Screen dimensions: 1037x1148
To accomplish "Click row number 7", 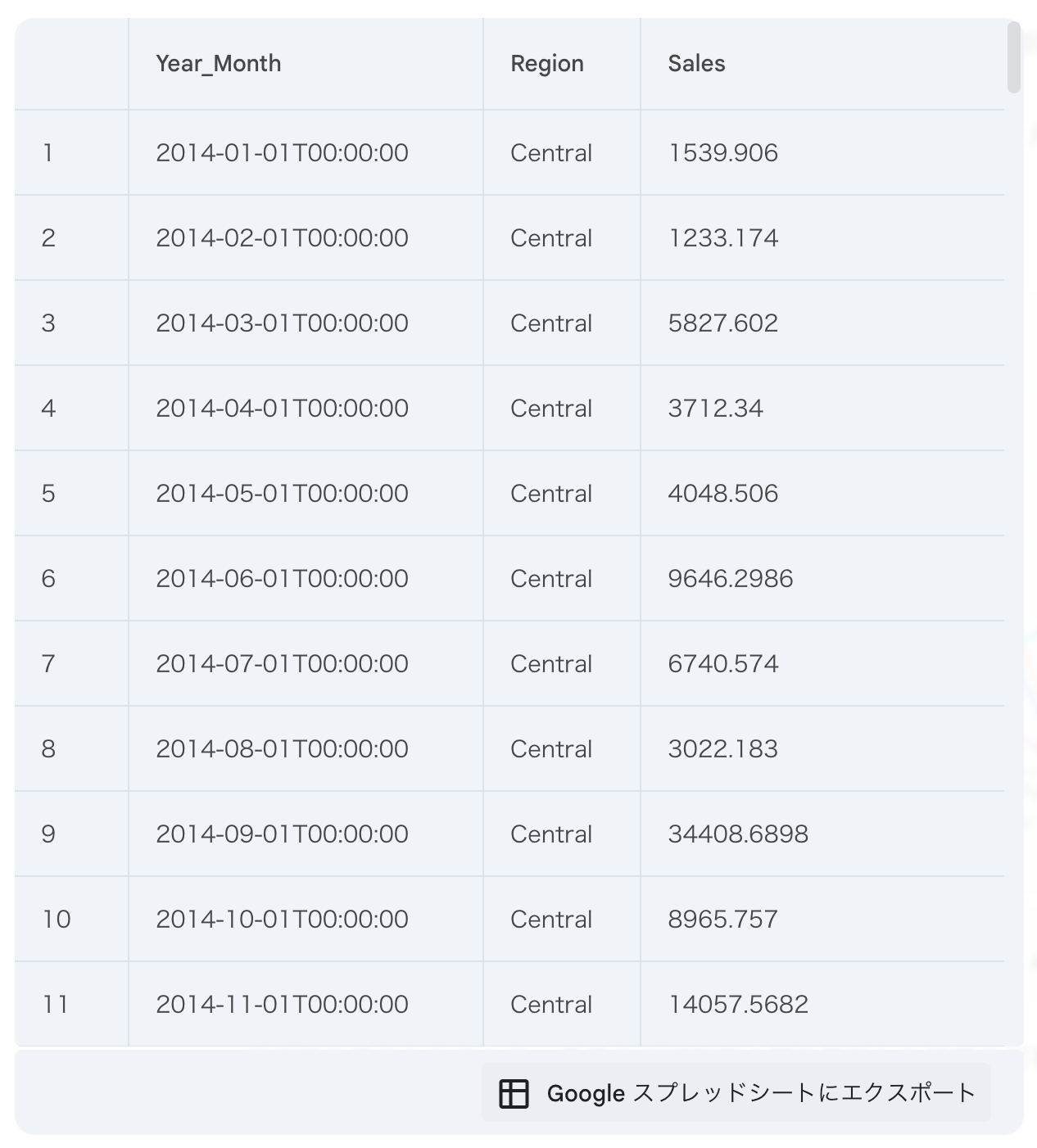I will (x=48, y=664).
